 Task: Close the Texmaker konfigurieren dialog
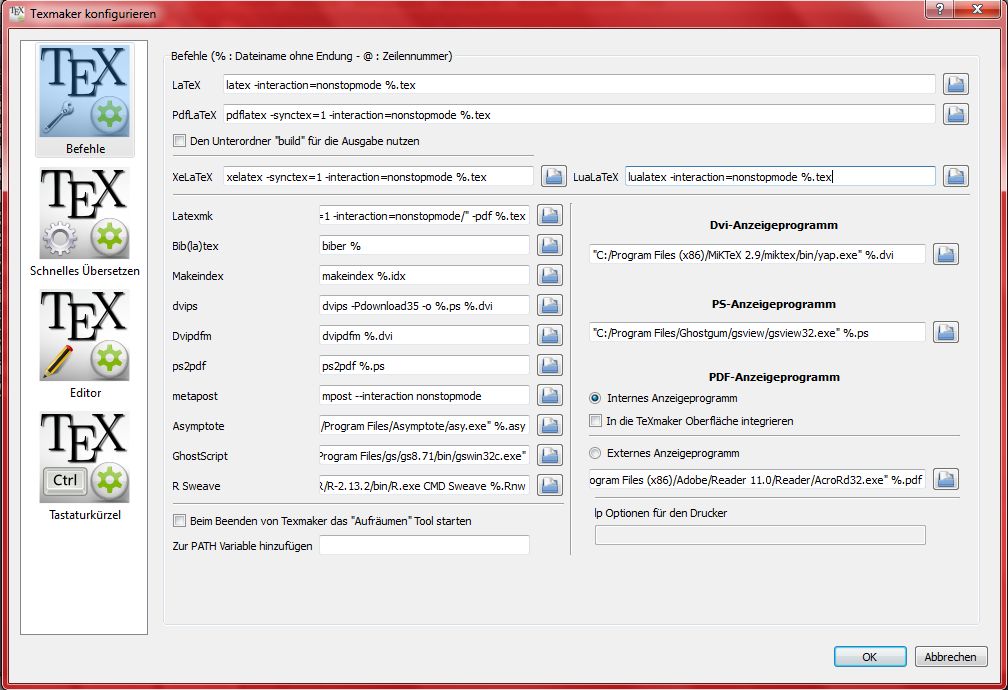pos(976,8)
